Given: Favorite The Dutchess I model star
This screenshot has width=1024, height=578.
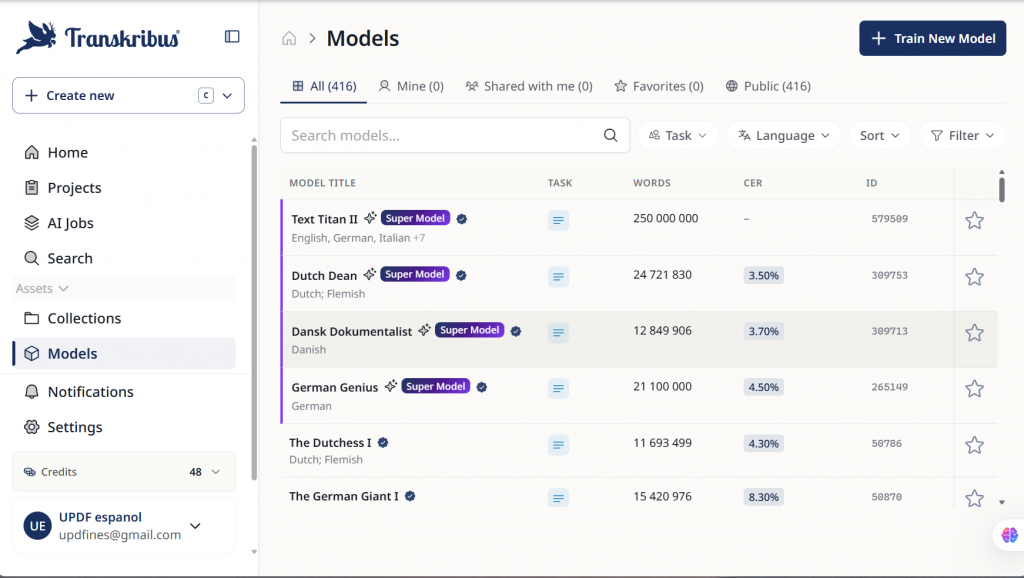Looking at the screenshot, I should point(974,445).
